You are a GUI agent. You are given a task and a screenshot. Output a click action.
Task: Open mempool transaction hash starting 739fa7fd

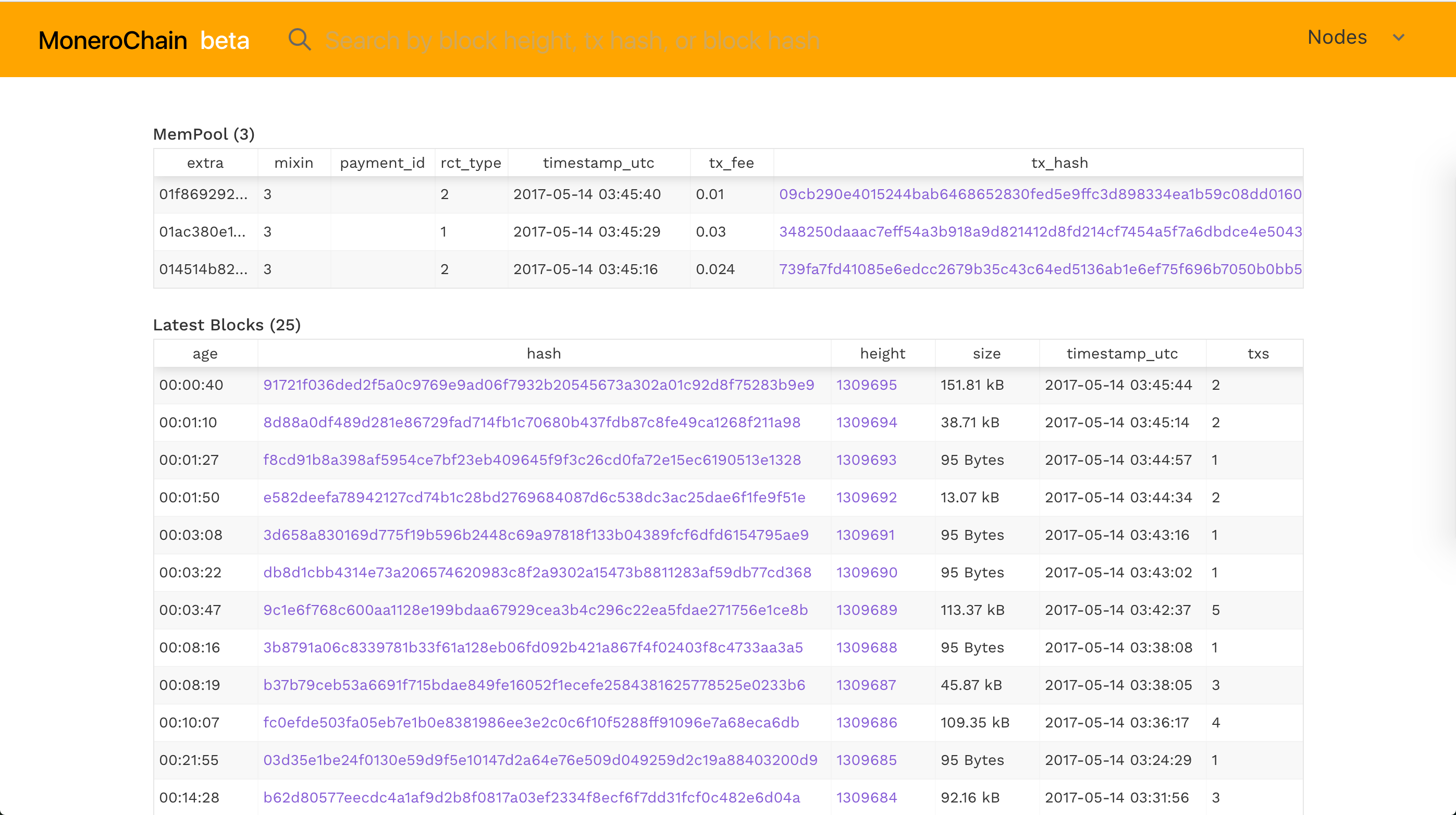(x=1040, y=269)
